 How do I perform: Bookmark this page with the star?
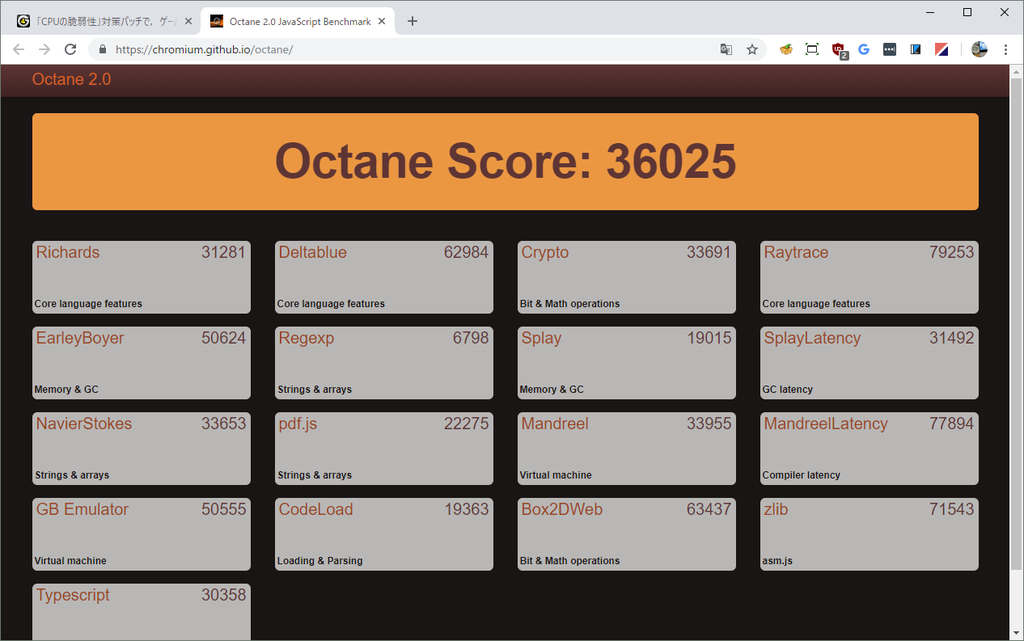[752, 50]
